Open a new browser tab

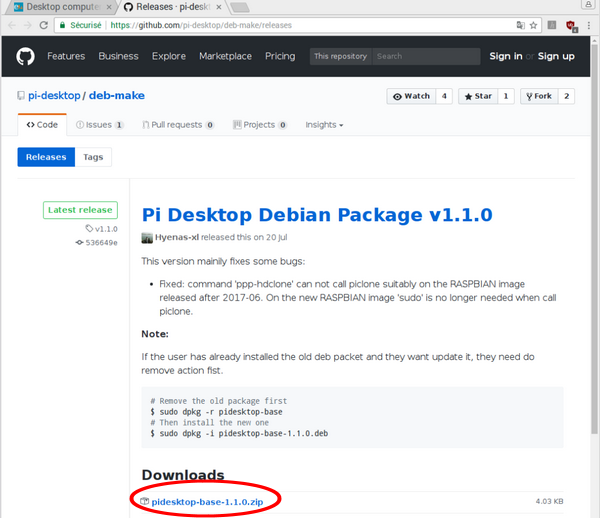pos(240,7)
